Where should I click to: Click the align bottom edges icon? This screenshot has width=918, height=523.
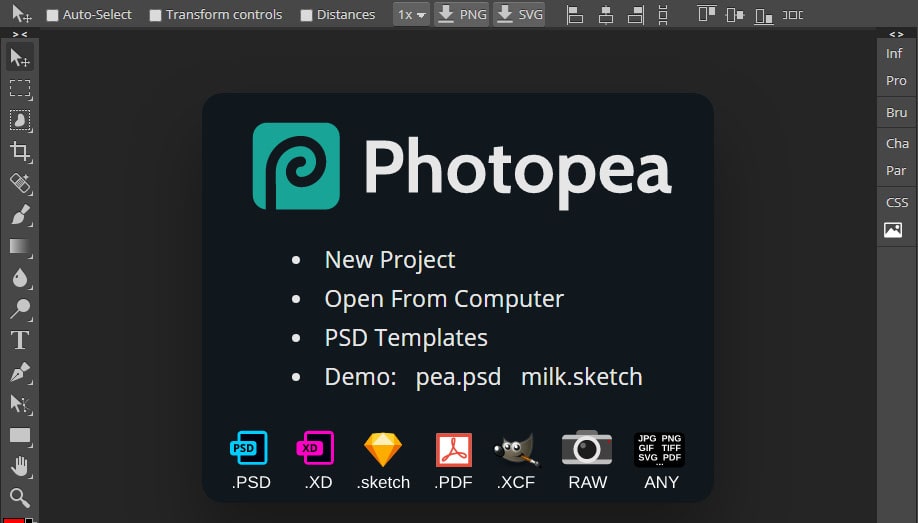[763, 15]
